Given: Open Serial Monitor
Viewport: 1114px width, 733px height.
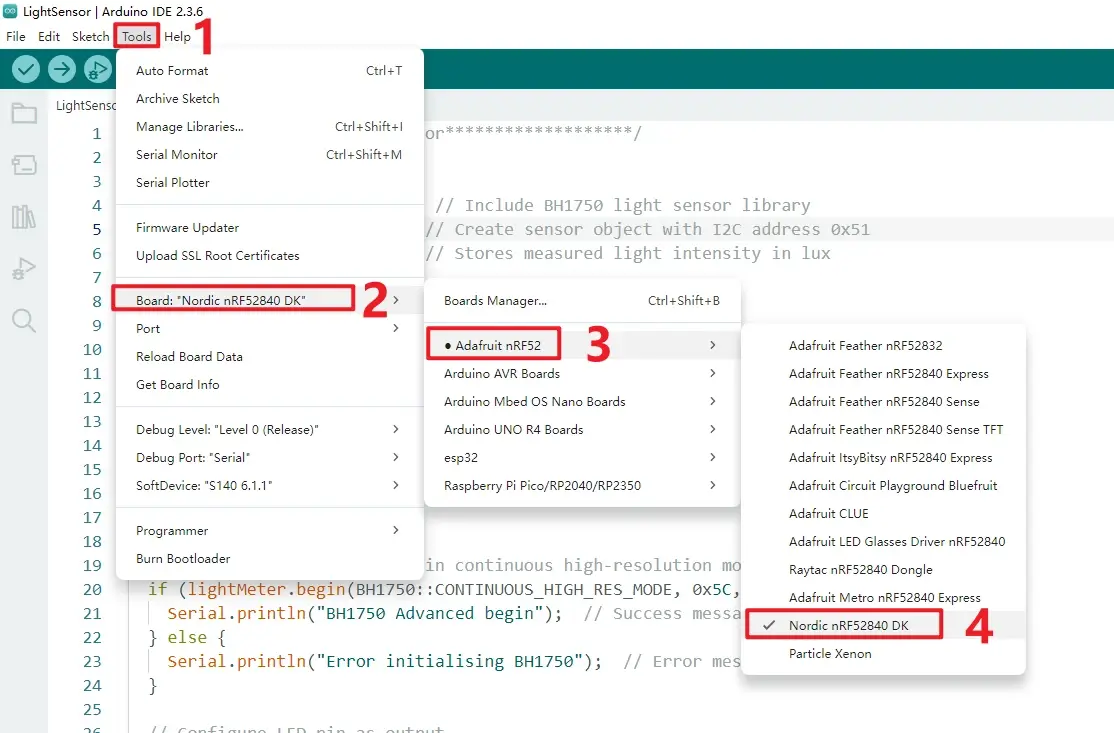Looking at the screenshot, I should coord(270,154).
